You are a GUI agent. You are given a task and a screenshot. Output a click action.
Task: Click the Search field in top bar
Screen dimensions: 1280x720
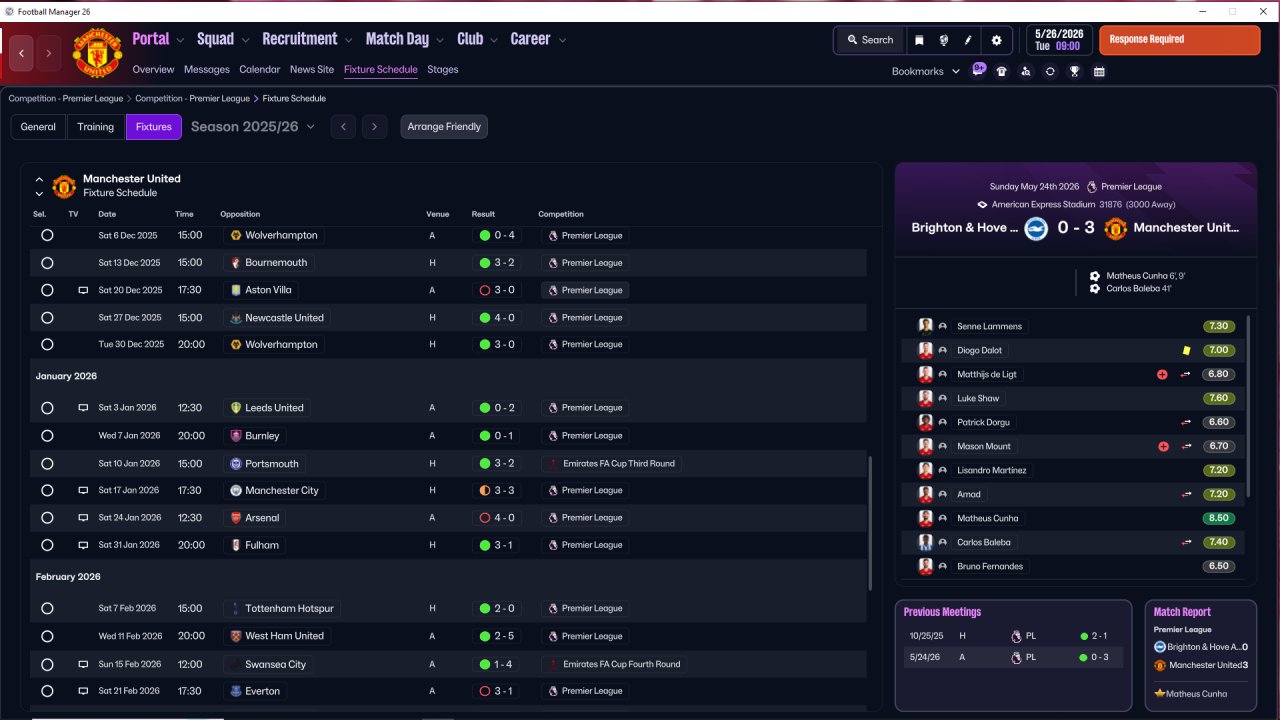(870, 40)
